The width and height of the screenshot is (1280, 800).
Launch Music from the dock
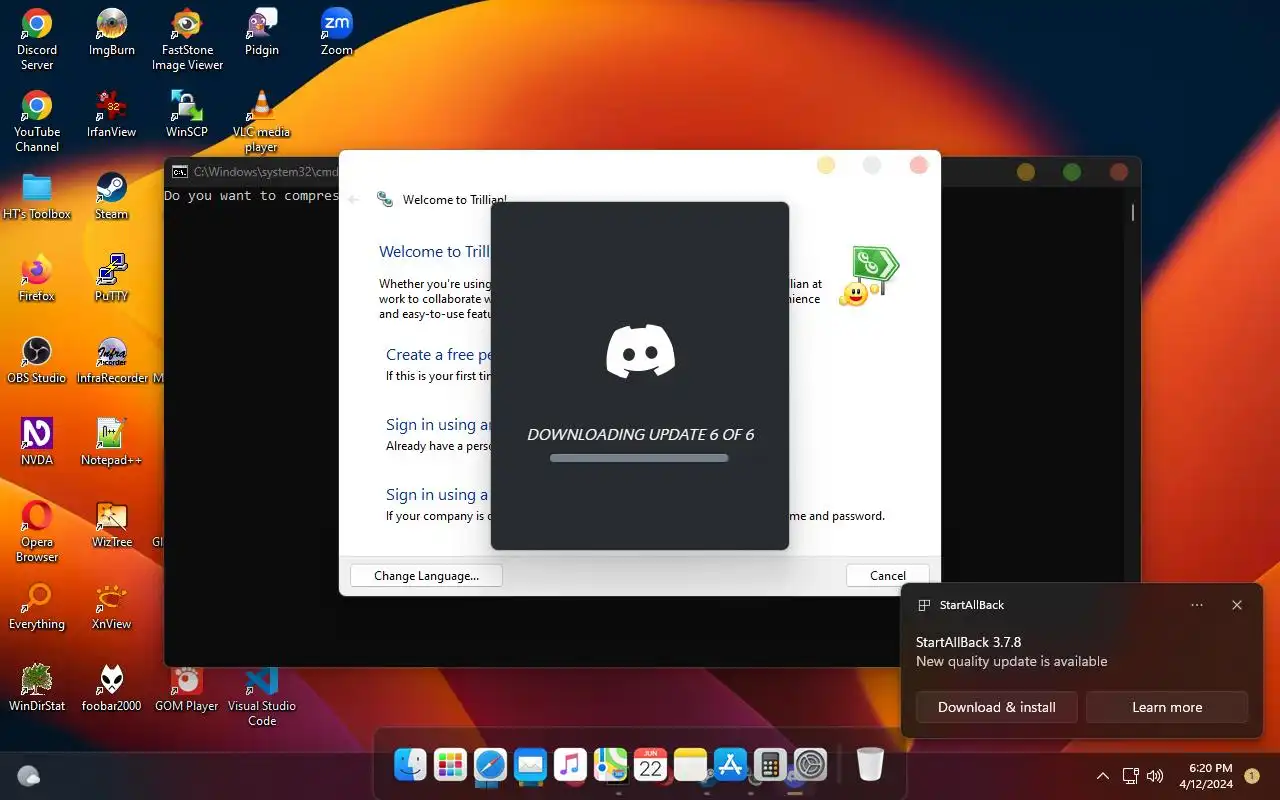(570, 765)
